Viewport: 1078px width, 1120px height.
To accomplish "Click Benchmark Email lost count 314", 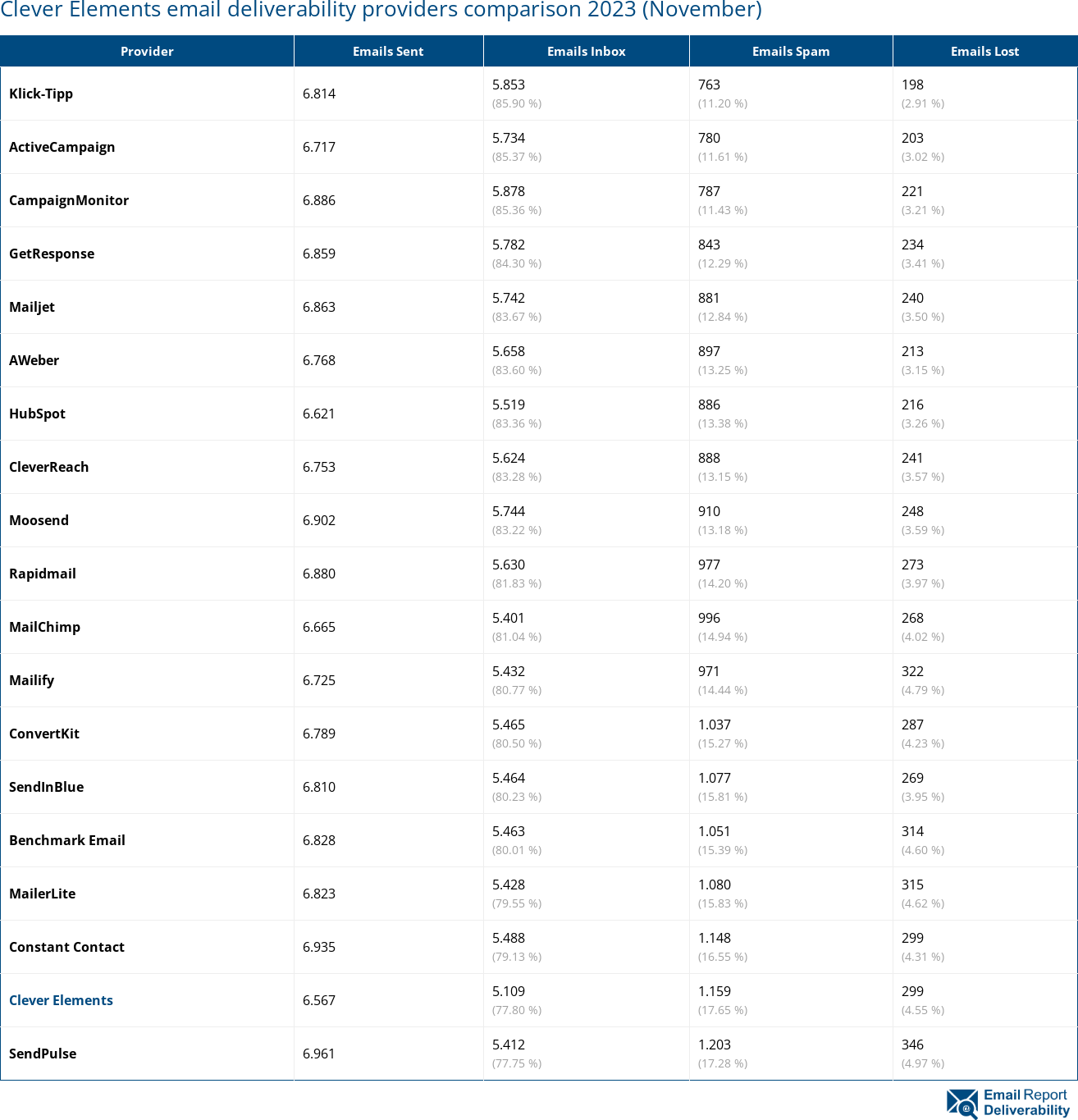I will click(913, 831).
